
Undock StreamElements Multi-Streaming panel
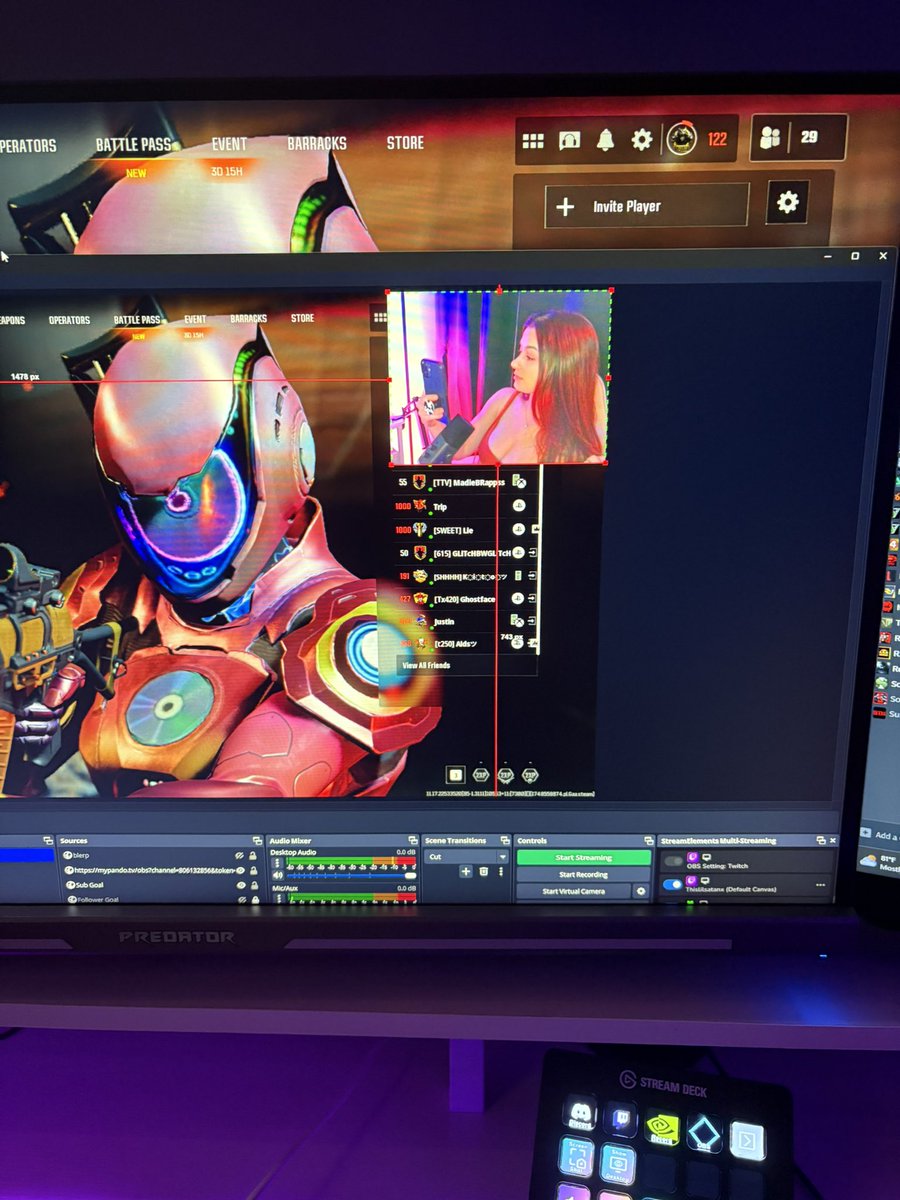(x=821, y=840)
